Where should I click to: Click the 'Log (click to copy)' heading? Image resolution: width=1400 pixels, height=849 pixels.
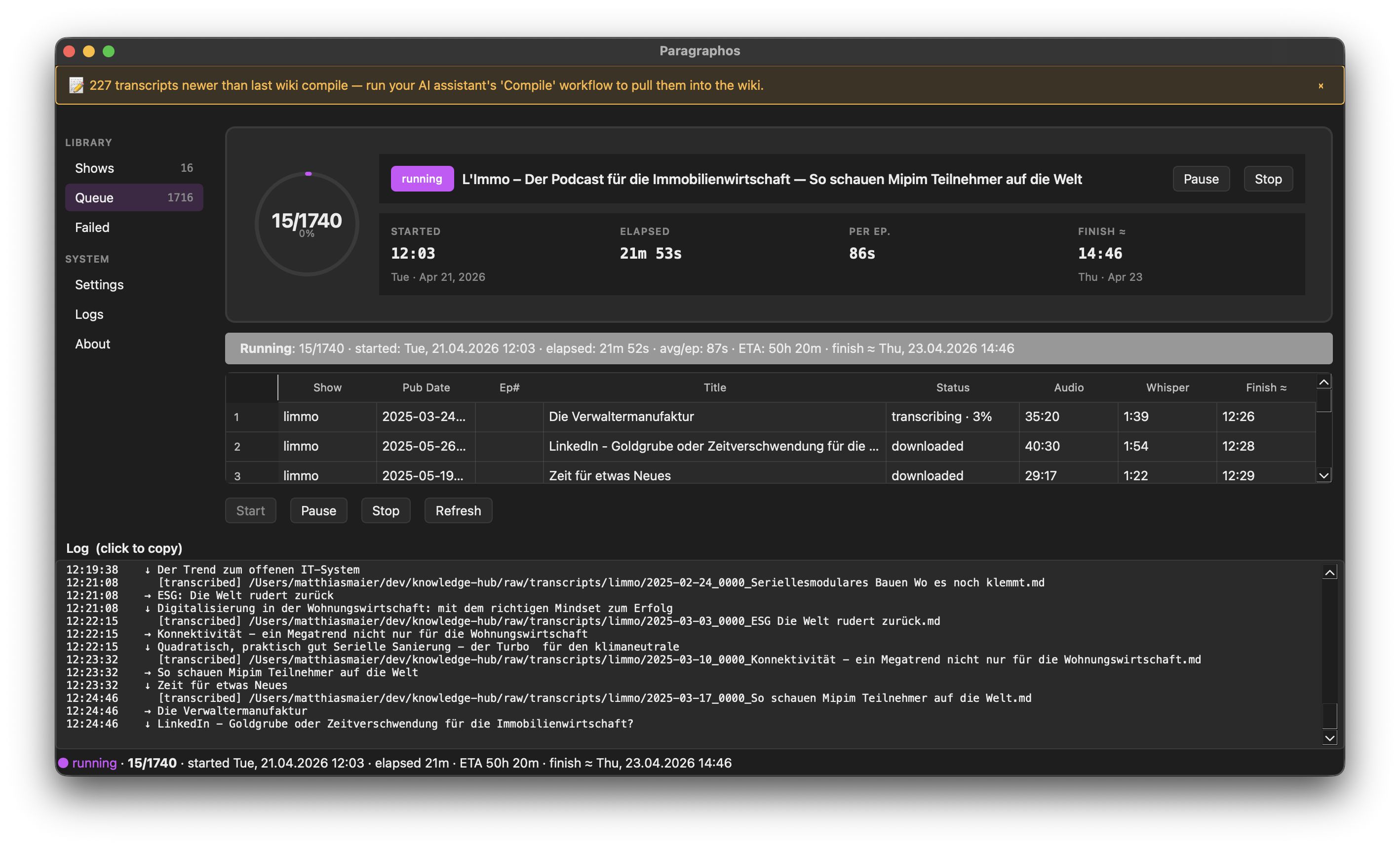(124, 548)
